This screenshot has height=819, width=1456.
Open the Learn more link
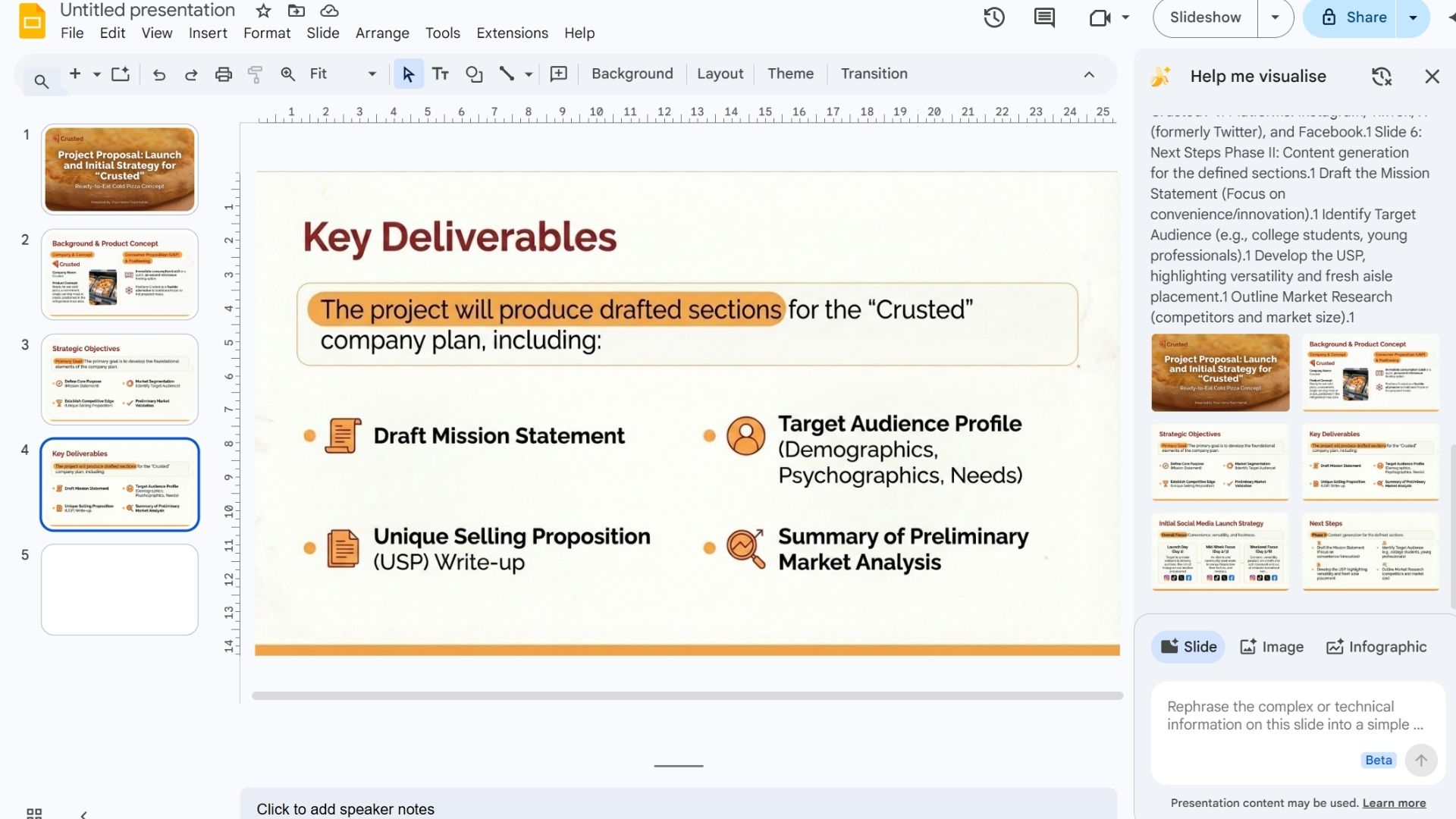pos(1394,803)
